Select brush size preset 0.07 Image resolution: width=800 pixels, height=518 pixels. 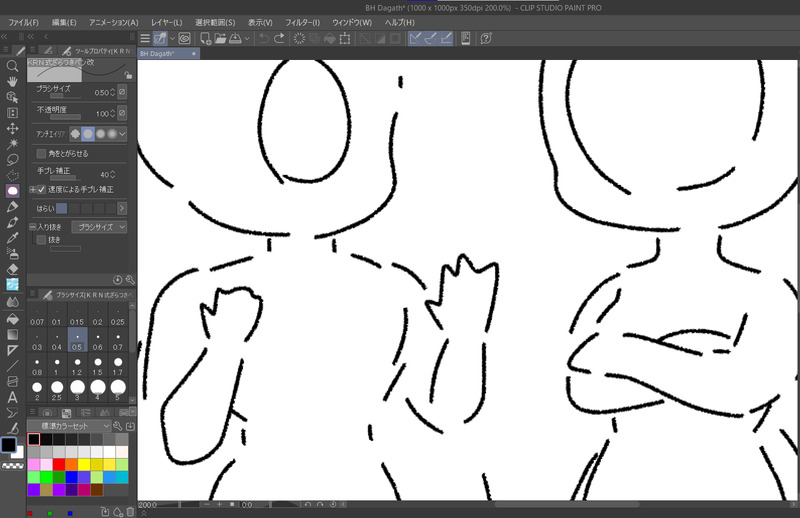coord(37,316)
